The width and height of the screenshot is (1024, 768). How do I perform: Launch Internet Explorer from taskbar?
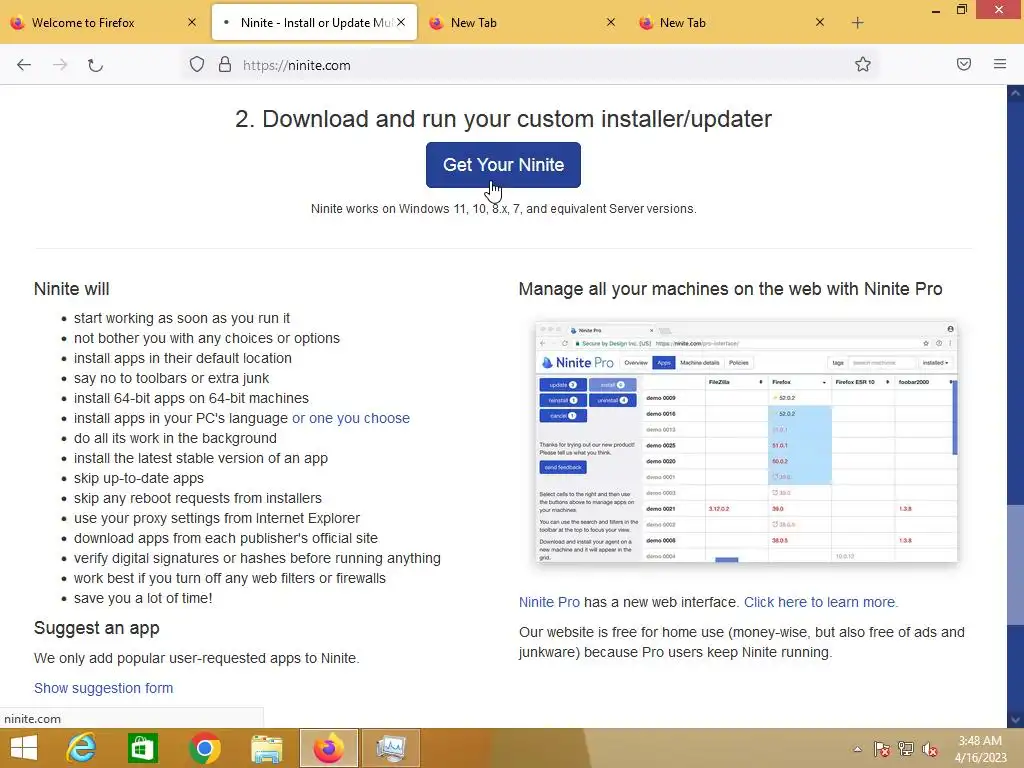[82, 748]
